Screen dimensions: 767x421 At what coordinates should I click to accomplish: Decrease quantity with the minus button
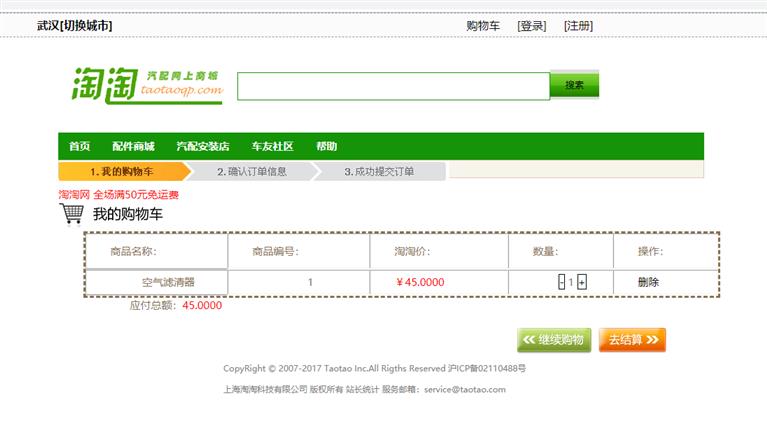(561, 283)
